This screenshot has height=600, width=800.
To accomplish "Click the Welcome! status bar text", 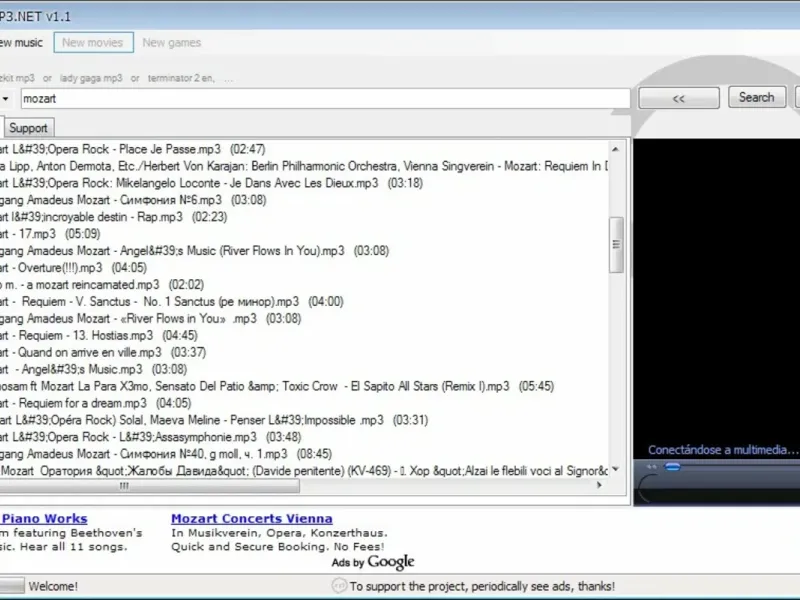I will pyautogui.click(x=53, y=586).
